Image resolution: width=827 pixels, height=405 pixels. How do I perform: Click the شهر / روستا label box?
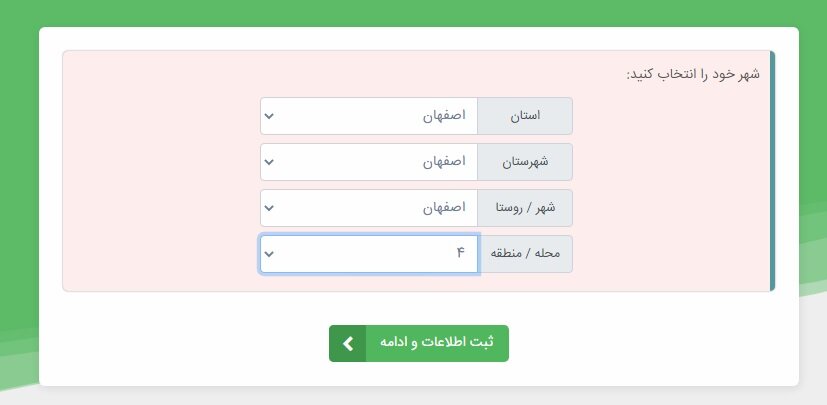click(525, 208)
